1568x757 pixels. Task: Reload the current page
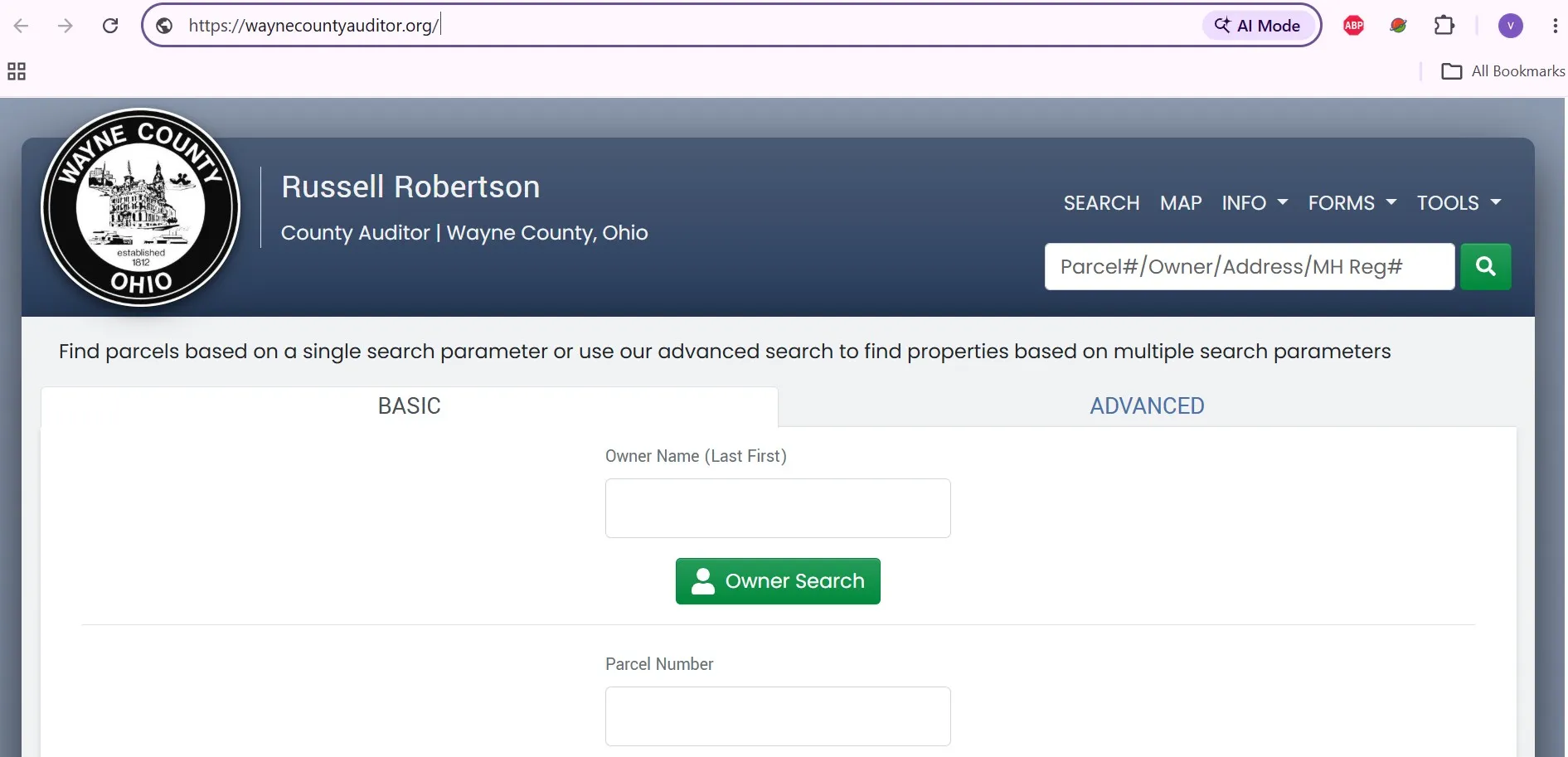(x=110, y=26)
